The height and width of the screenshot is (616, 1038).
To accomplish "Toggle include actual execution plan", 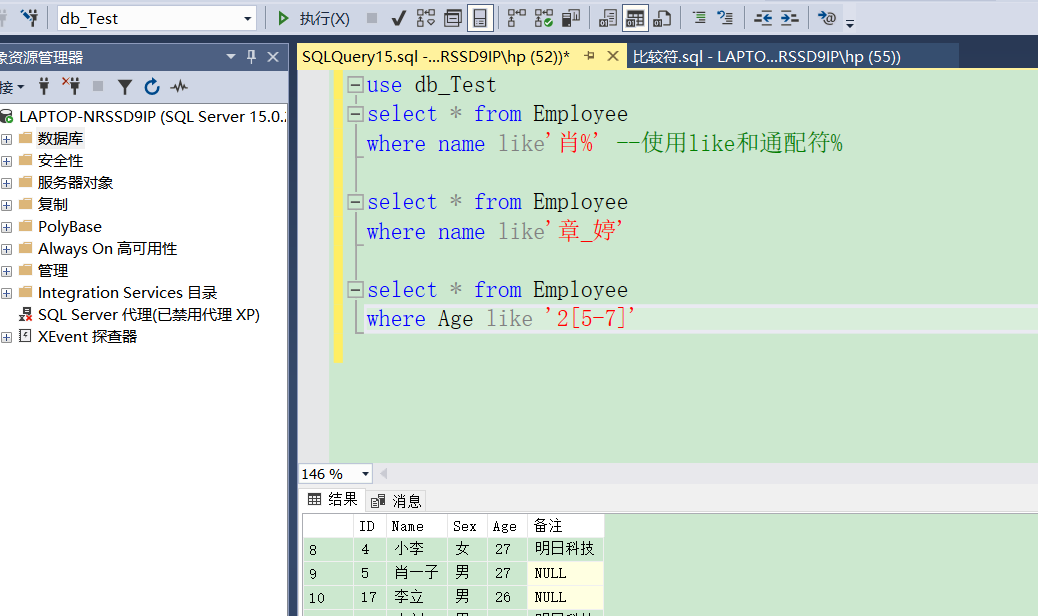I will point(516,19).
